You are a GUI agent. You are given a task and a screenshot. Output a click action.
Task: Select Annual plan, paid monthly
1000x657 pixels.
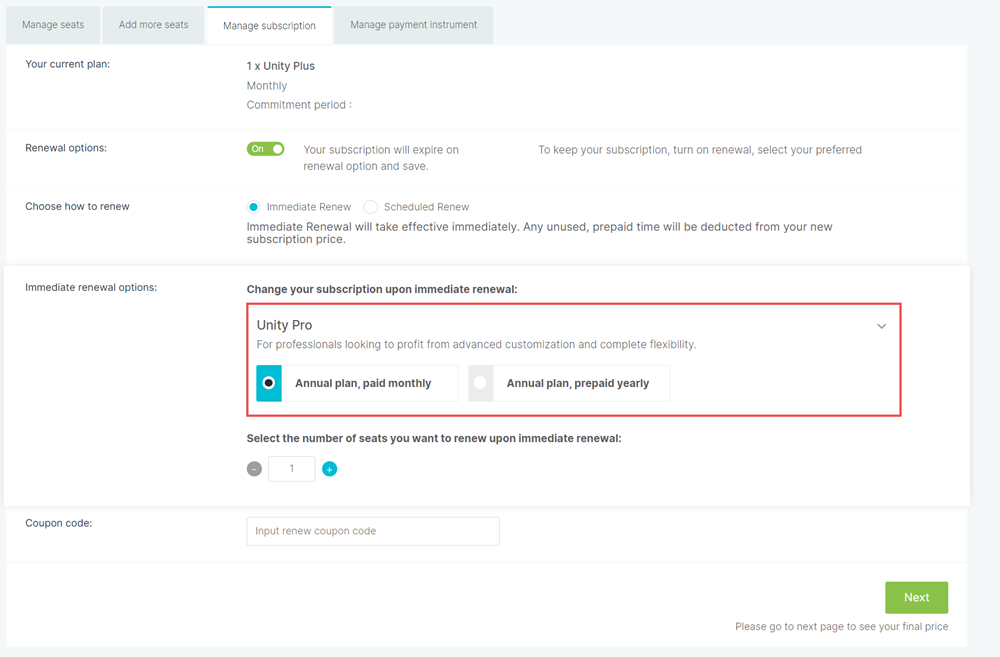(x=357, y=383)
